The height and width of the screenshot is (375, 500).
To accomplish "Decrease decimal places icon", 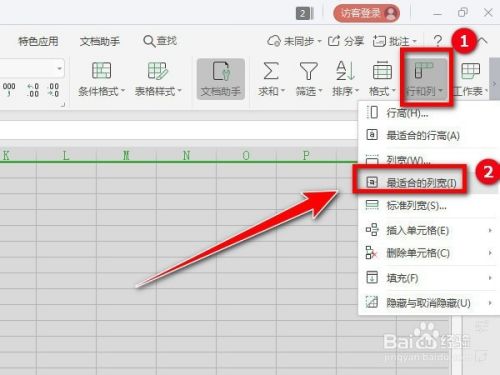I will (x=53, y=90).
